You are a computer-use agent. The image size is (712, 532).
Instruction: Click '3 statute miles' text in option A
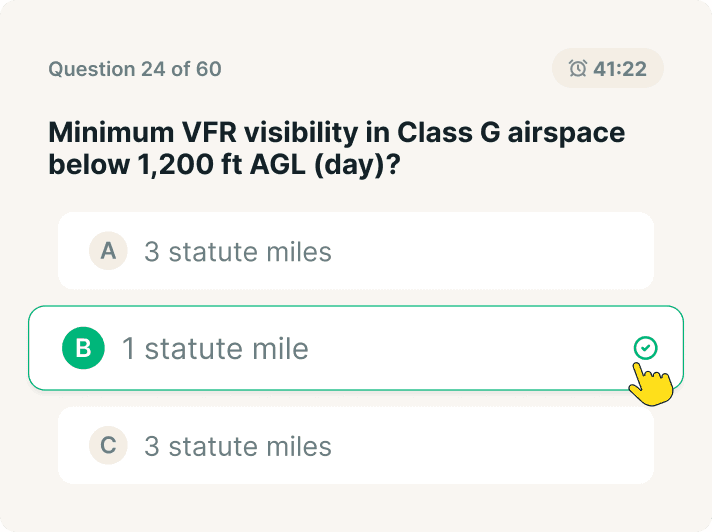pos(238,251)
